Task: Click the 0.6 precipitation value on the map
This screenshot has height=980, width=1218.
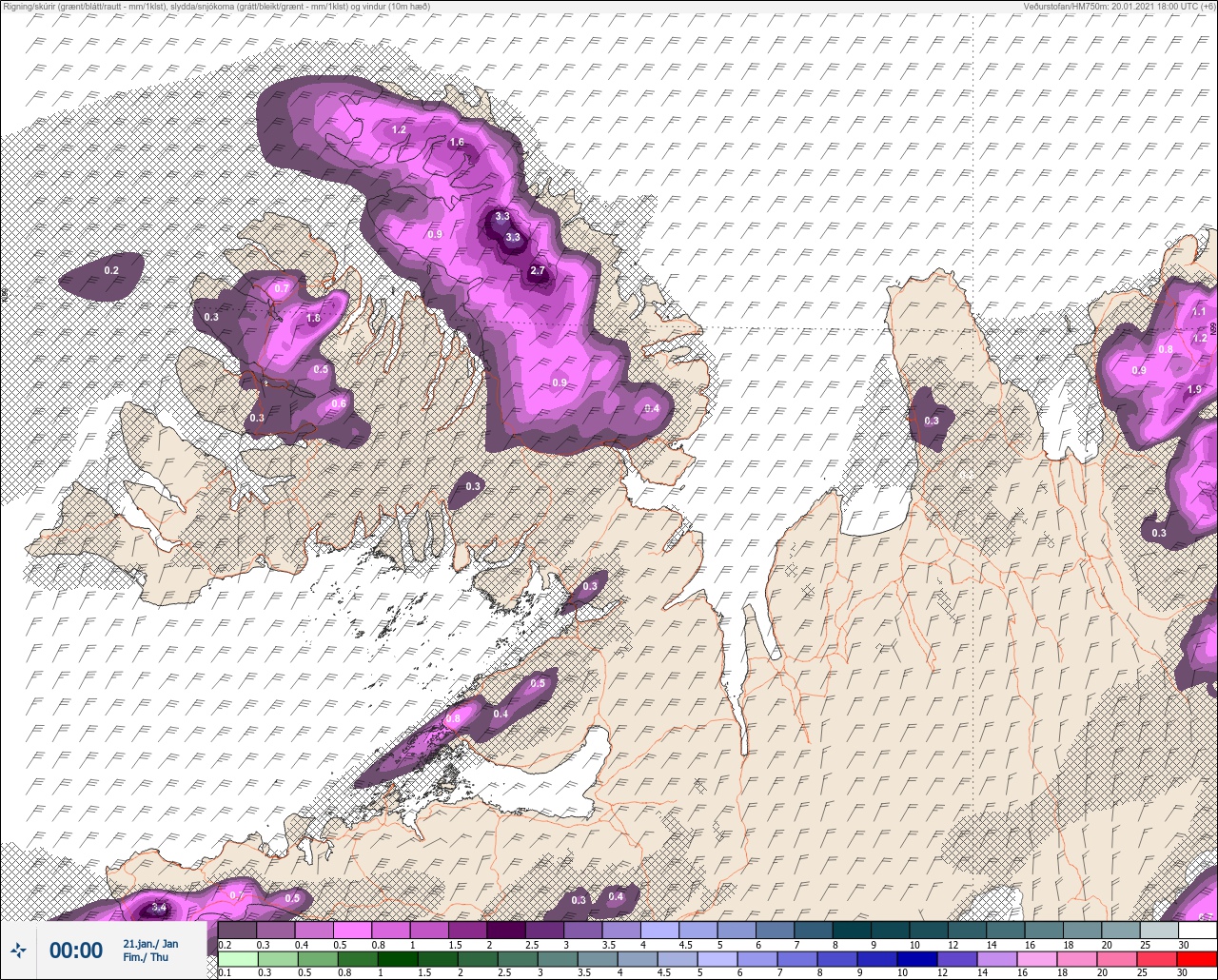Action: point(339,403)
